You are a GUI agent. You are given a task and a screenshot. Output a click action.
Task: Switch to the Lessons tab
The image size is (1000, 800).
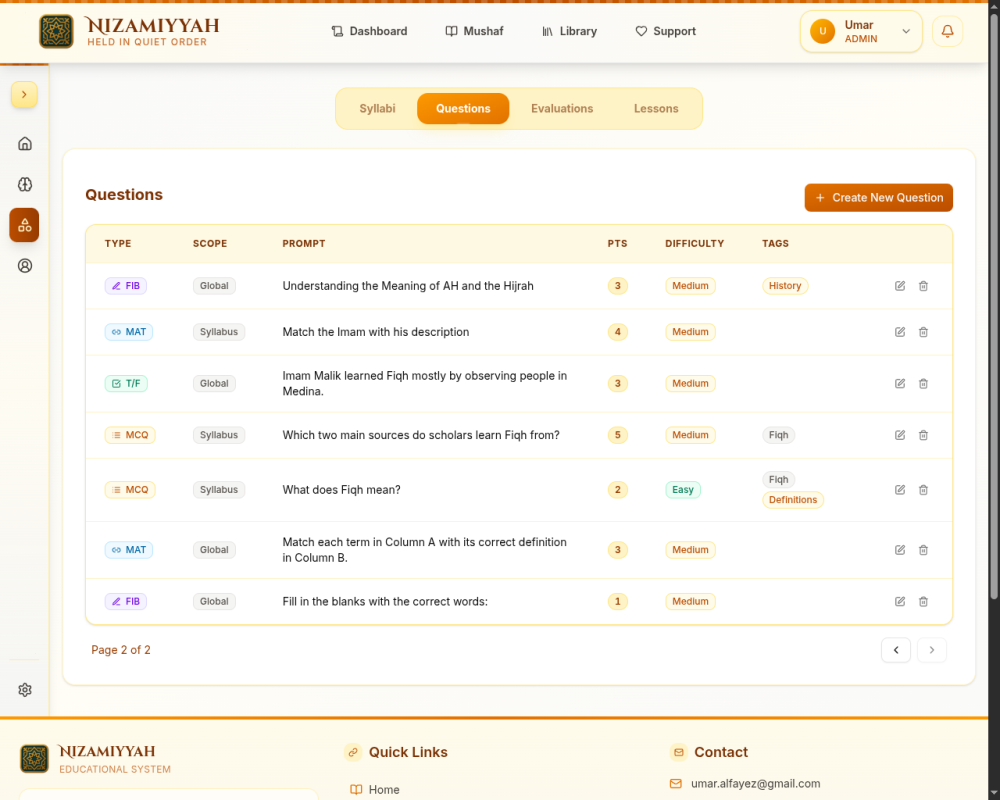pos(656,108)
